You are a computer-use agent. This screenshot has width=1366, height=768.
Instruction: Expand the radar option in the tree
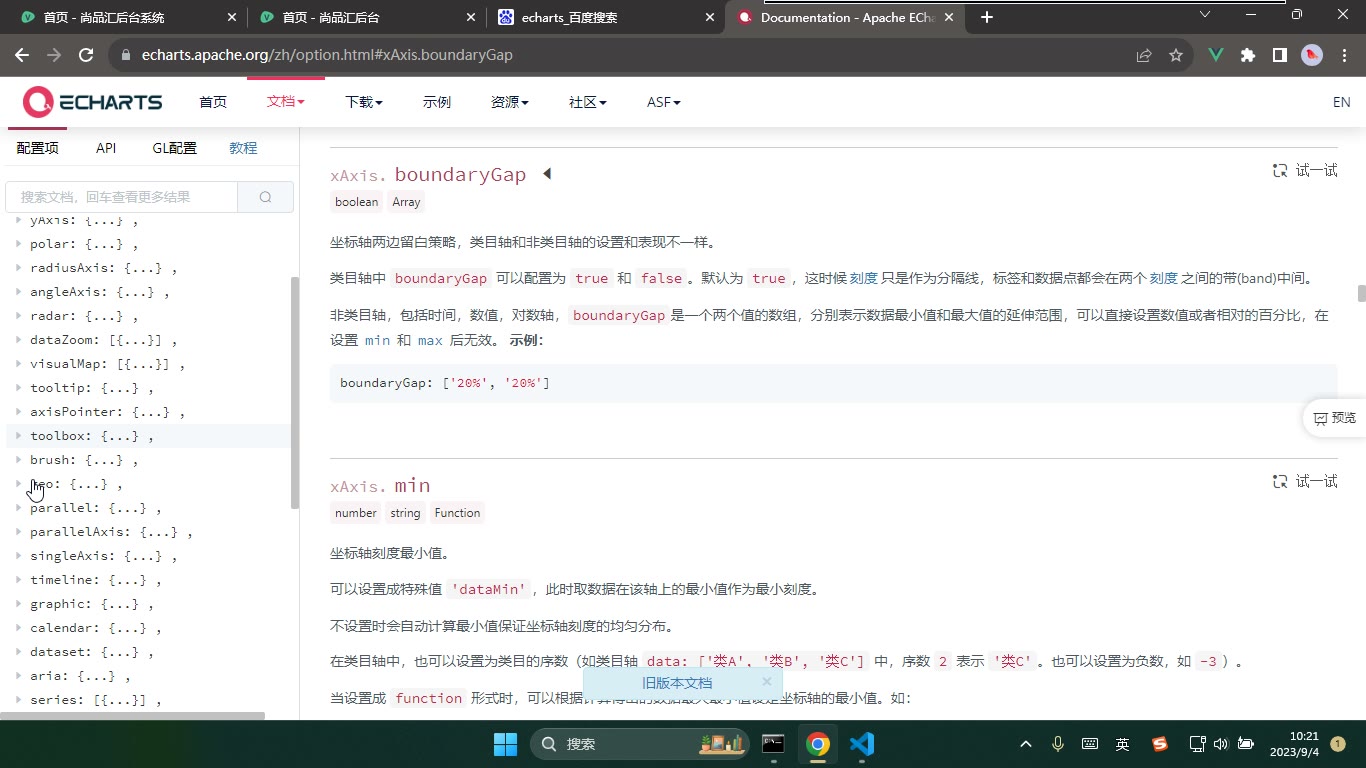pos(19,316)
